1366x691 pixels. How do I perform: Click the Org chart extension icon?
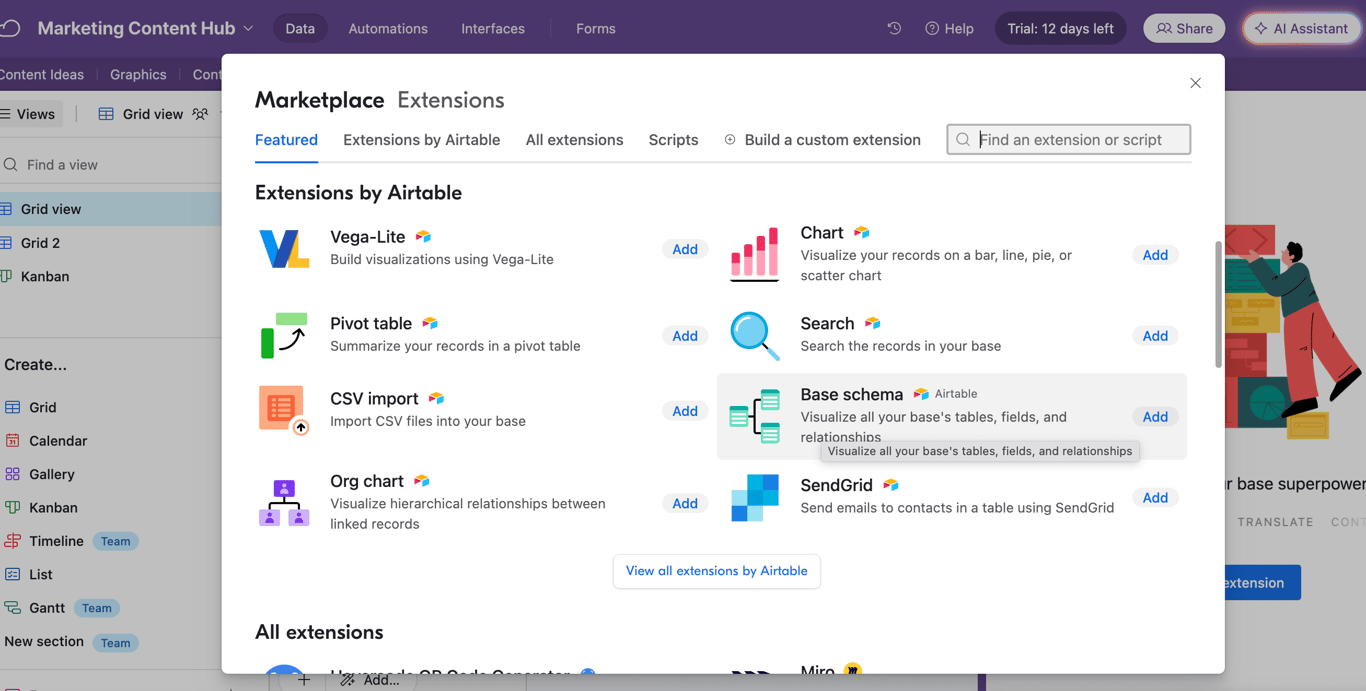[284, 503]
